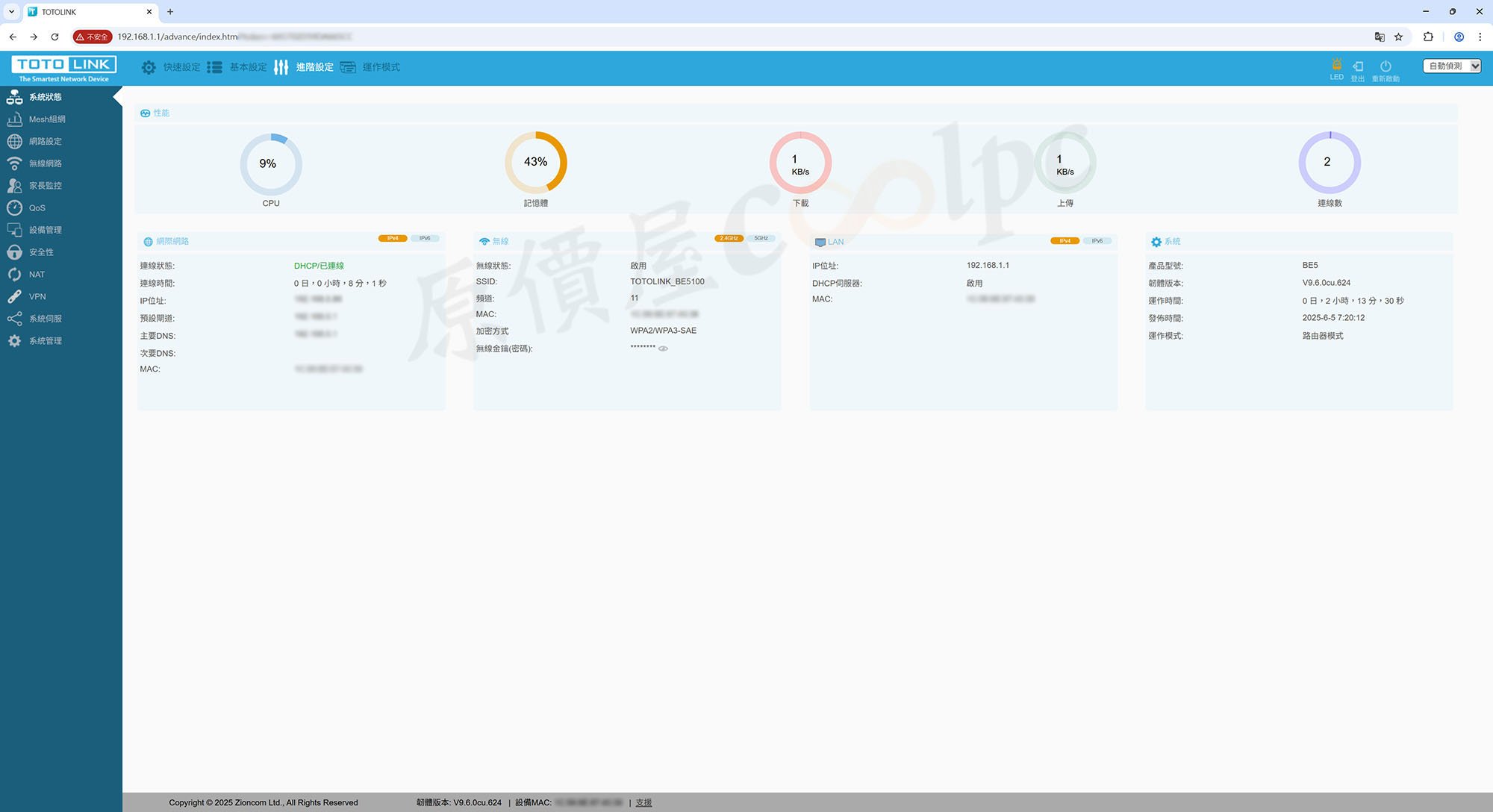The width and height of the screenshot is (1493, 812).
Task: Click the reboot (重新啟動) power icon
Action: point(1386,66)
